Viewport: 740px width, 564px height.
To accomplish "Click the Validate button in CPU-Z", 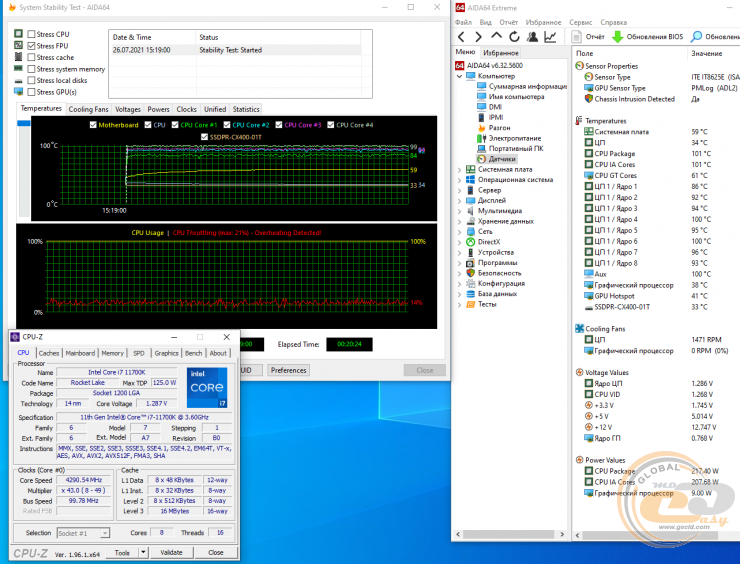I will 171,552.
